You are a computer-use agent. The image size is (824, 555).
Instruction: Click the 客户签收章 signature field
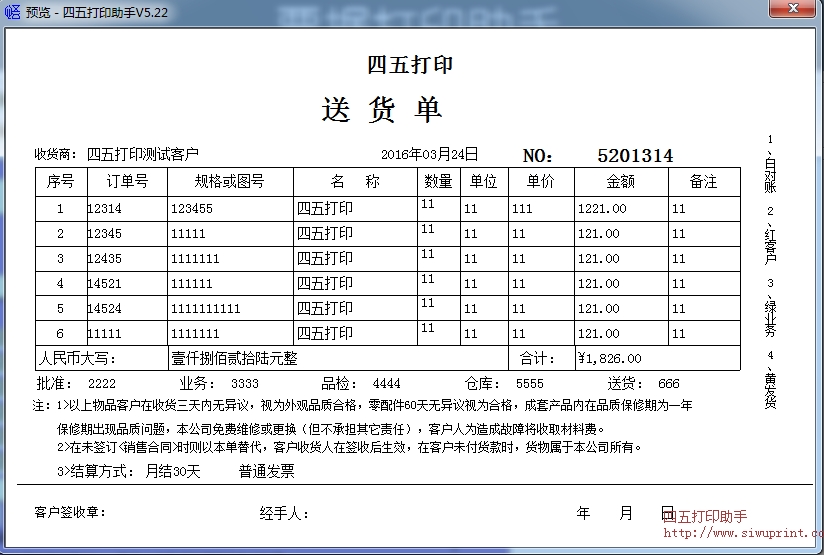70,513
